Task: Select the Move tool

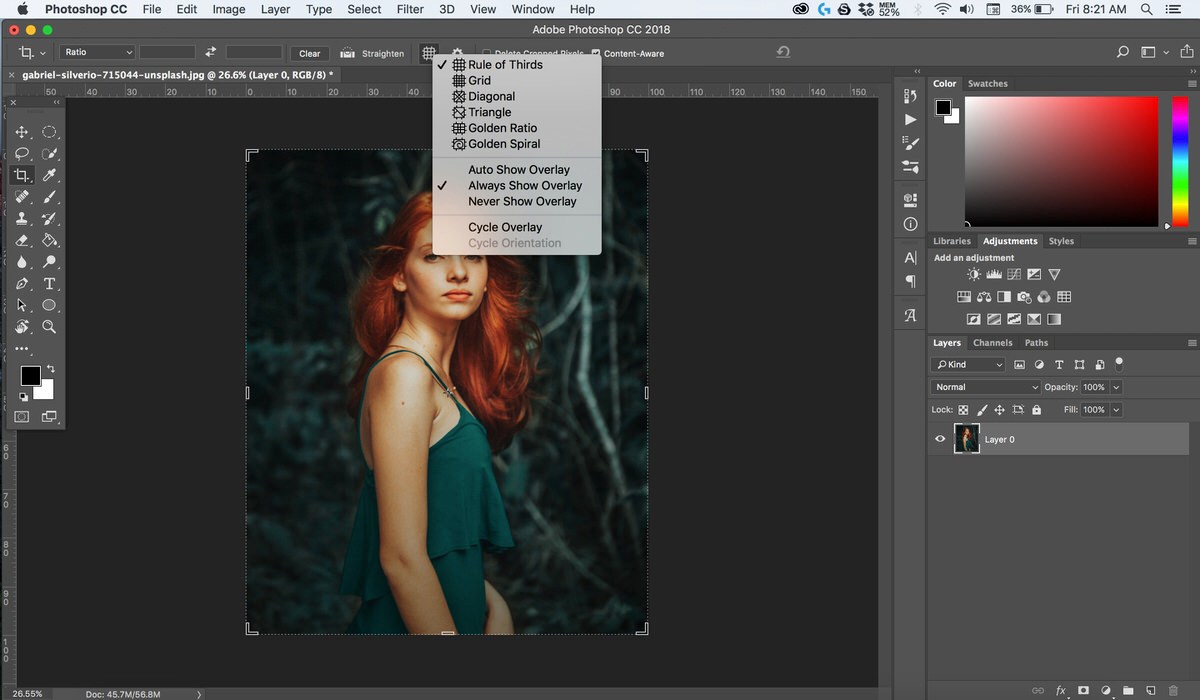Action: coord(22,132)
